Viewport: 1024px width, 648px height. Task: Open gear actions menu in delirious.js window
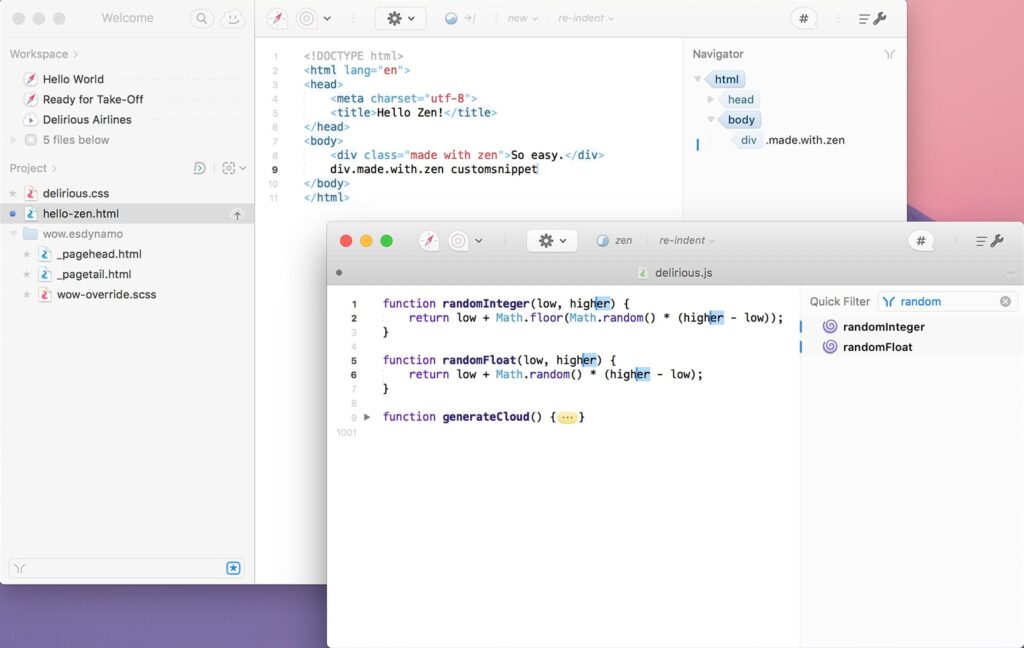pos(552,240)
